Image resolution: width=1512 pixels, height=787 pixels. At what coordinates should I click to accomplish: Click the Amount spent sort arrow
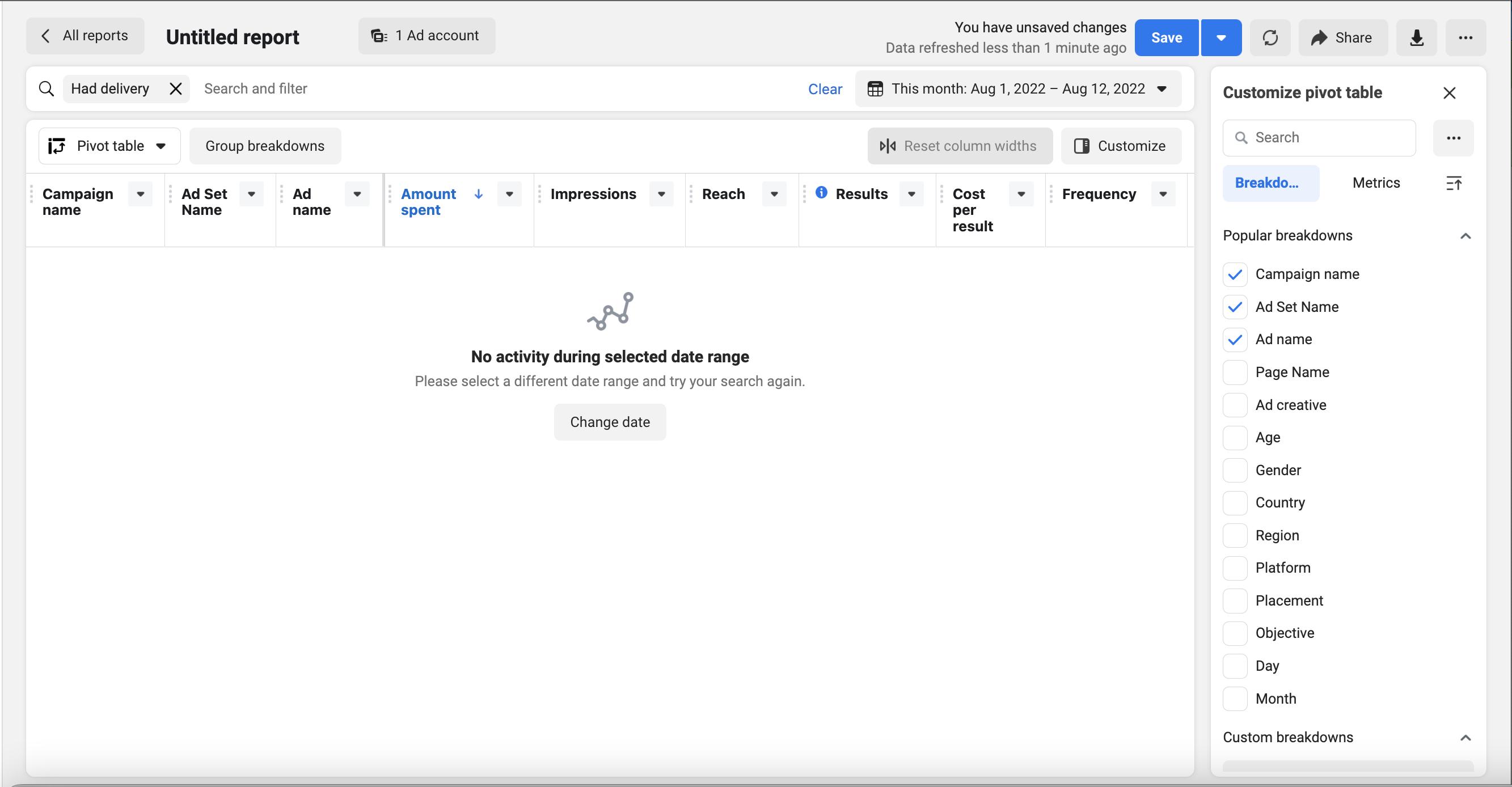478,194
